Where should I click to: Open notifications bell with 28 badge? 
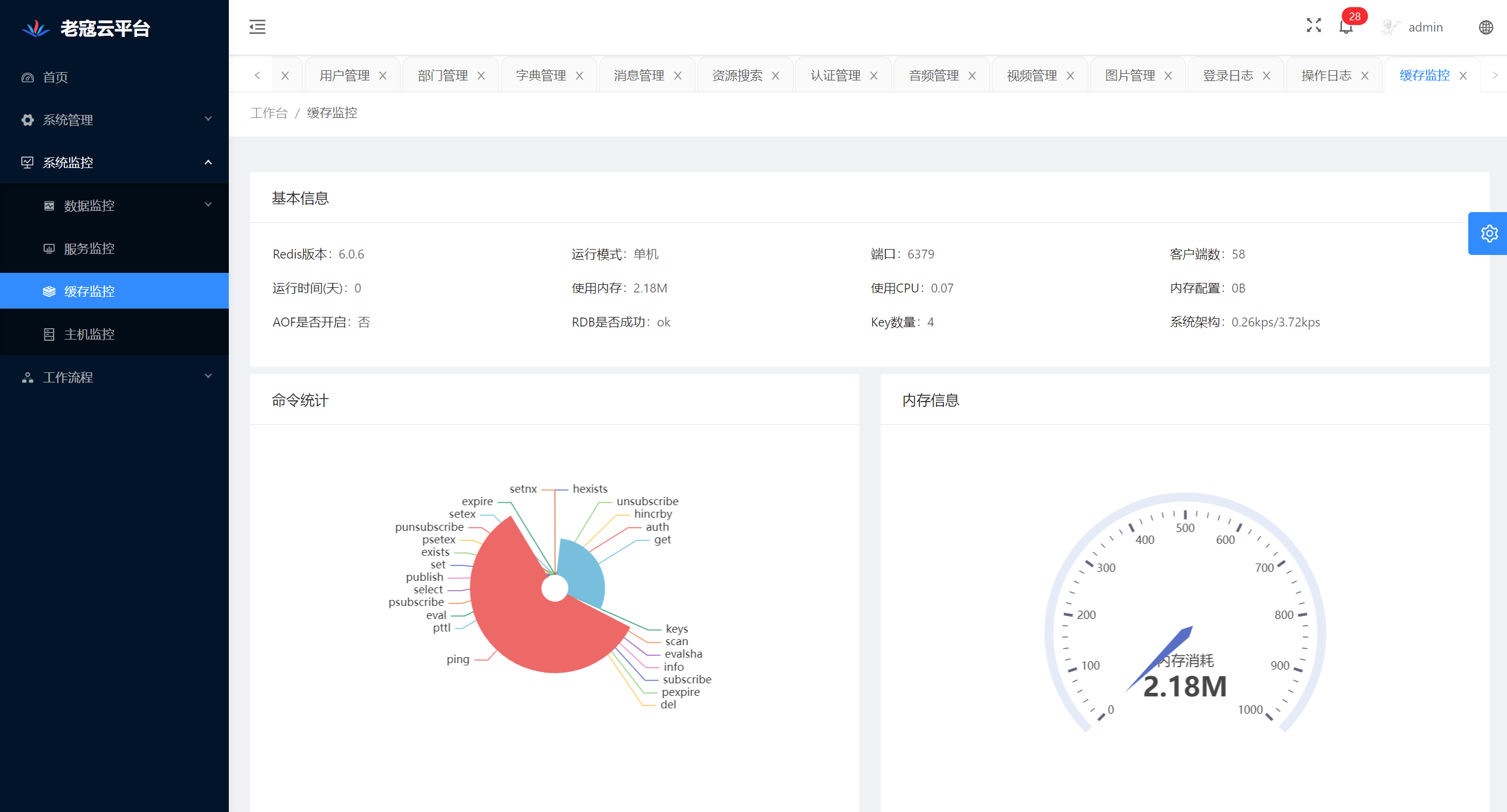click(1346, 27)
